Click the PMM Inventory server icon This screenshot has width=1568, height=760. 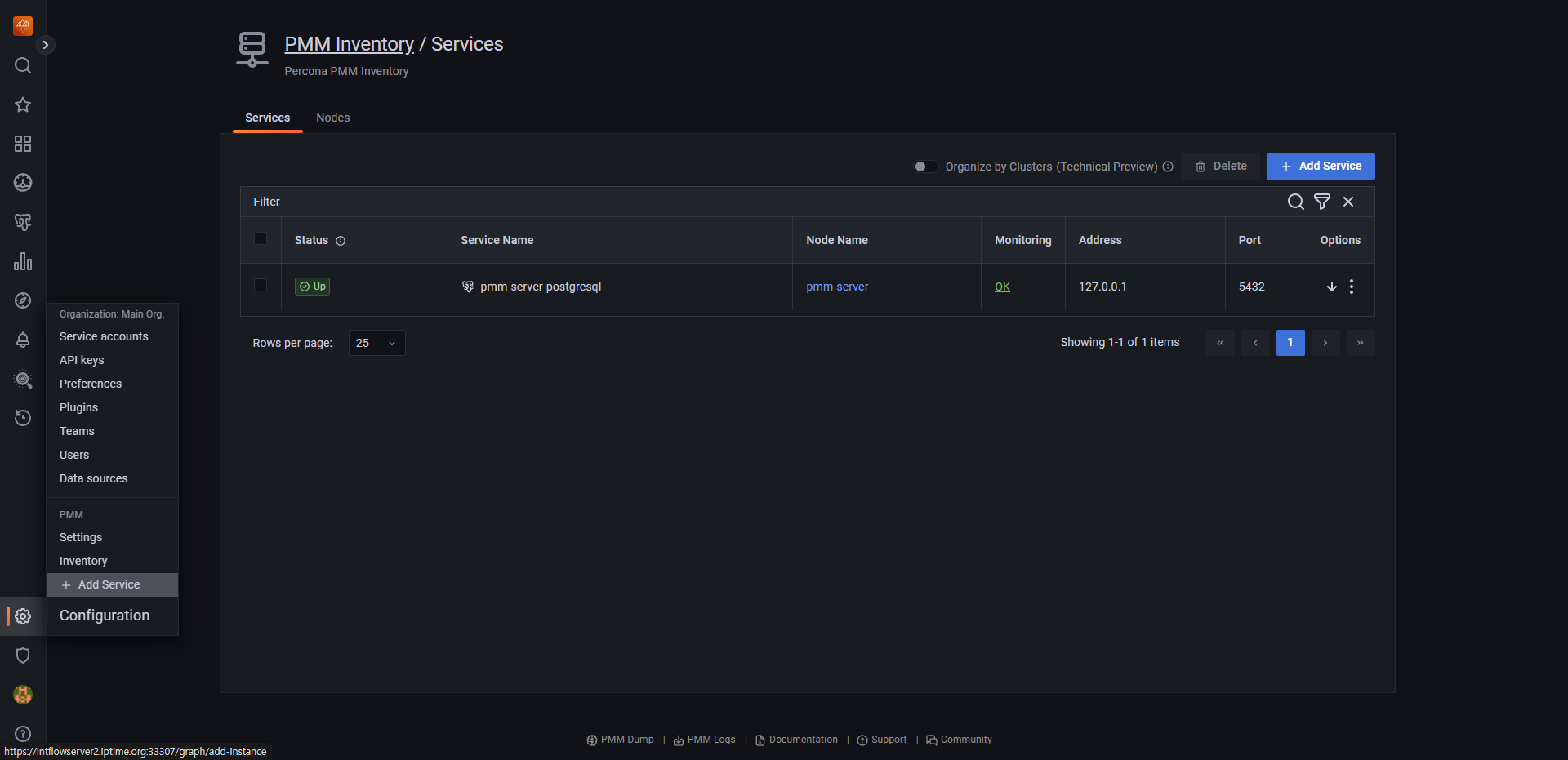click(x=252, y=49)
